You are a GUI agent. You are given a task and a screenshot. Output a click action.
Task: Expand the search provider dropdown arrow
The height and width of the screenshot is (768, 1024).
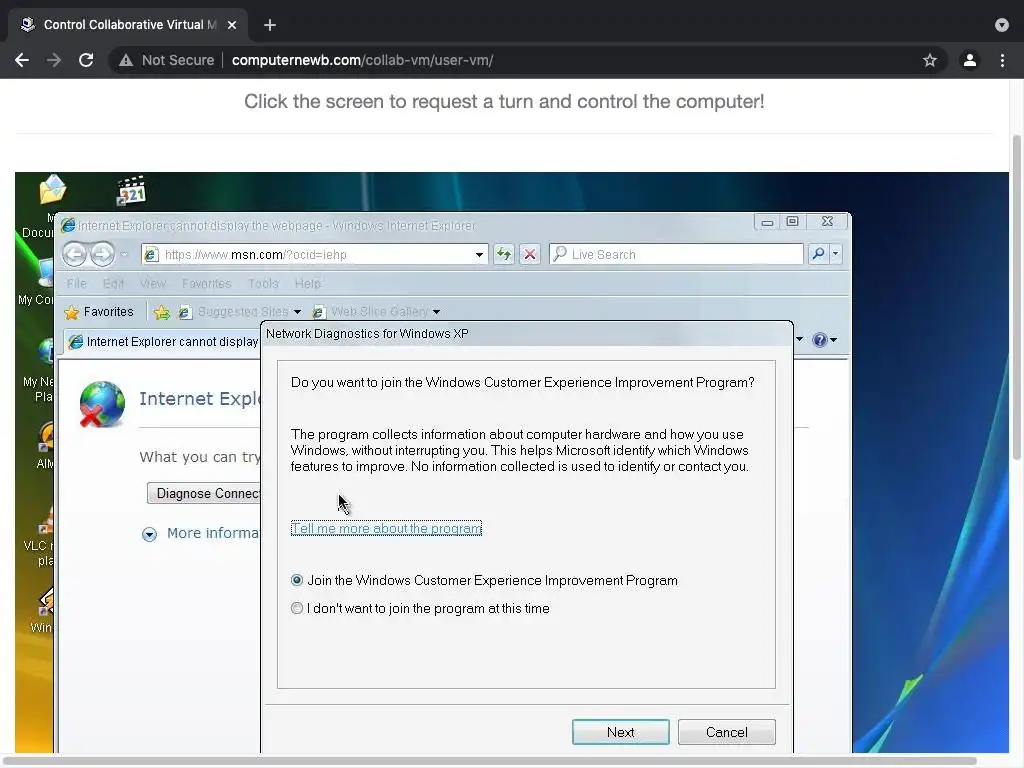[x=835, y=254]
